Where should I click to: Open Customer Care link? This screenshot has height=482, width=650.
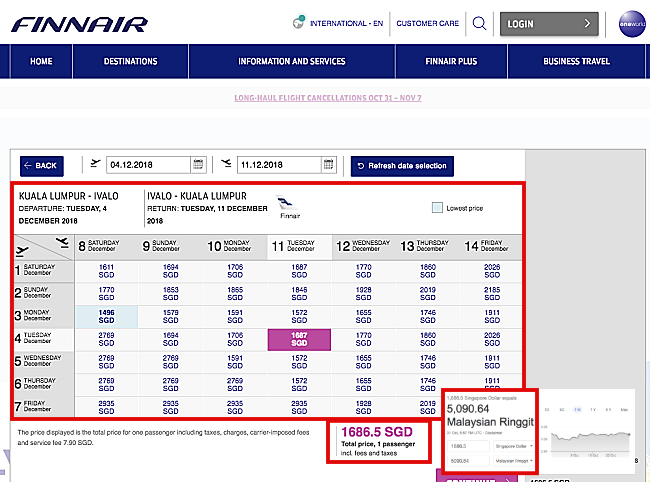coord(427,23)
